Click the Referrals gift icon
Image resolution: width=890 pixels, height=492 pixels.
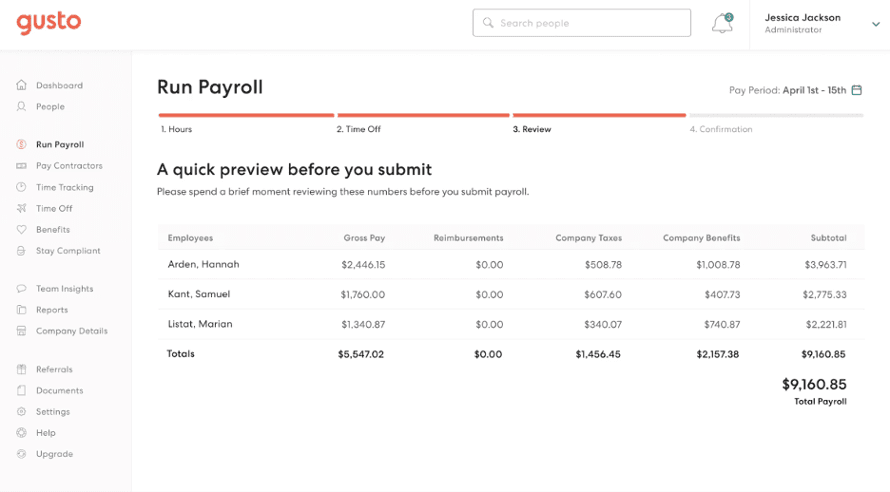(22, 369)
